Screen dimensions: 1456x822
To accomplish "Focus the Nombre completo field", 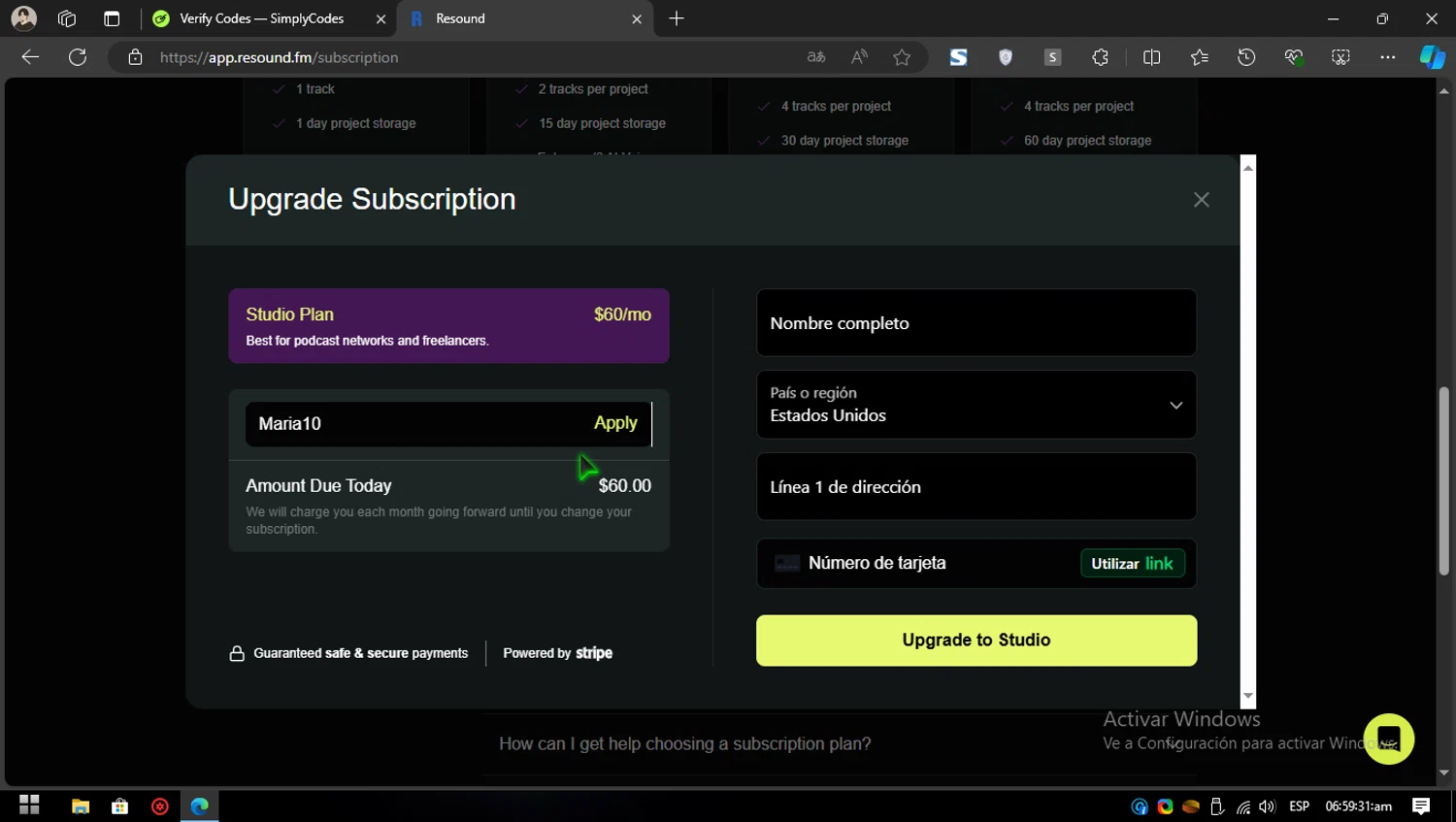I will tap(976, 323).
